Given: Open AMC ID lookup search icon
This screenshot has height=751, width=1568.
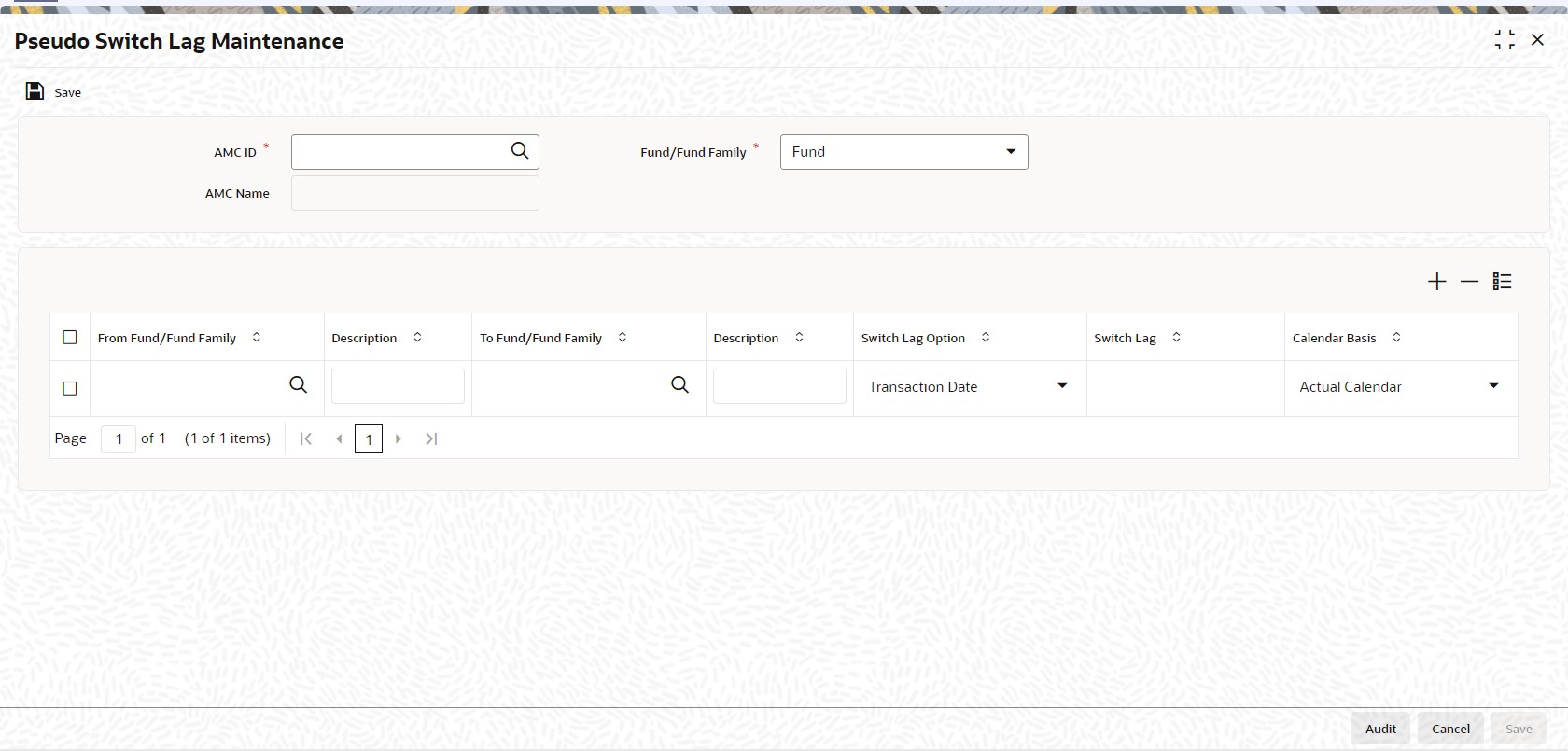Looking at the screenshot, I should point(520,150).
